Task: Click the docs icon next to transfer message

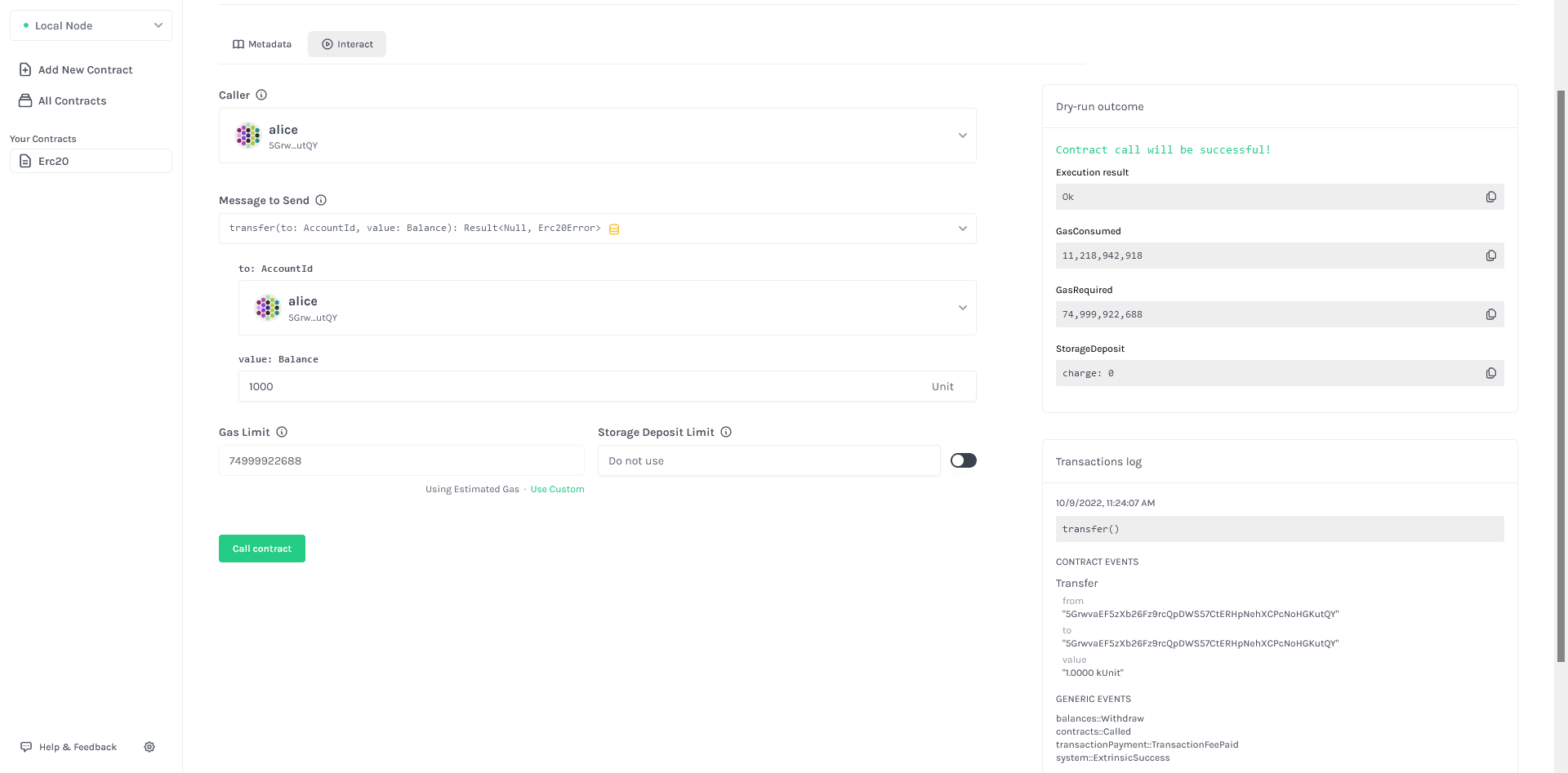Action: click(614, 229)
